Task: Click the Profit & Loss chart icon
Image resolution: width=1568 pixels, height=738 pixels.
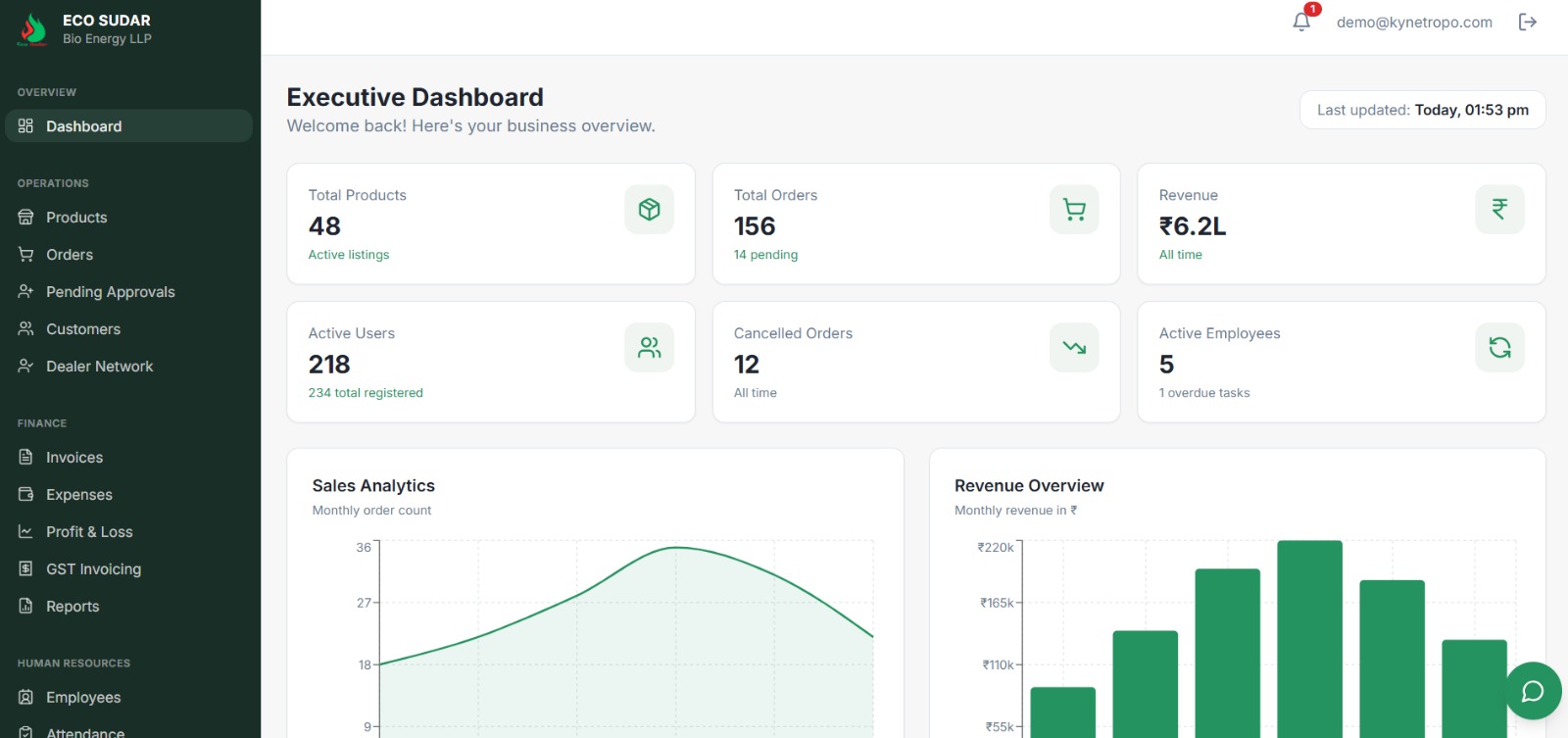Action: [25, 532]
